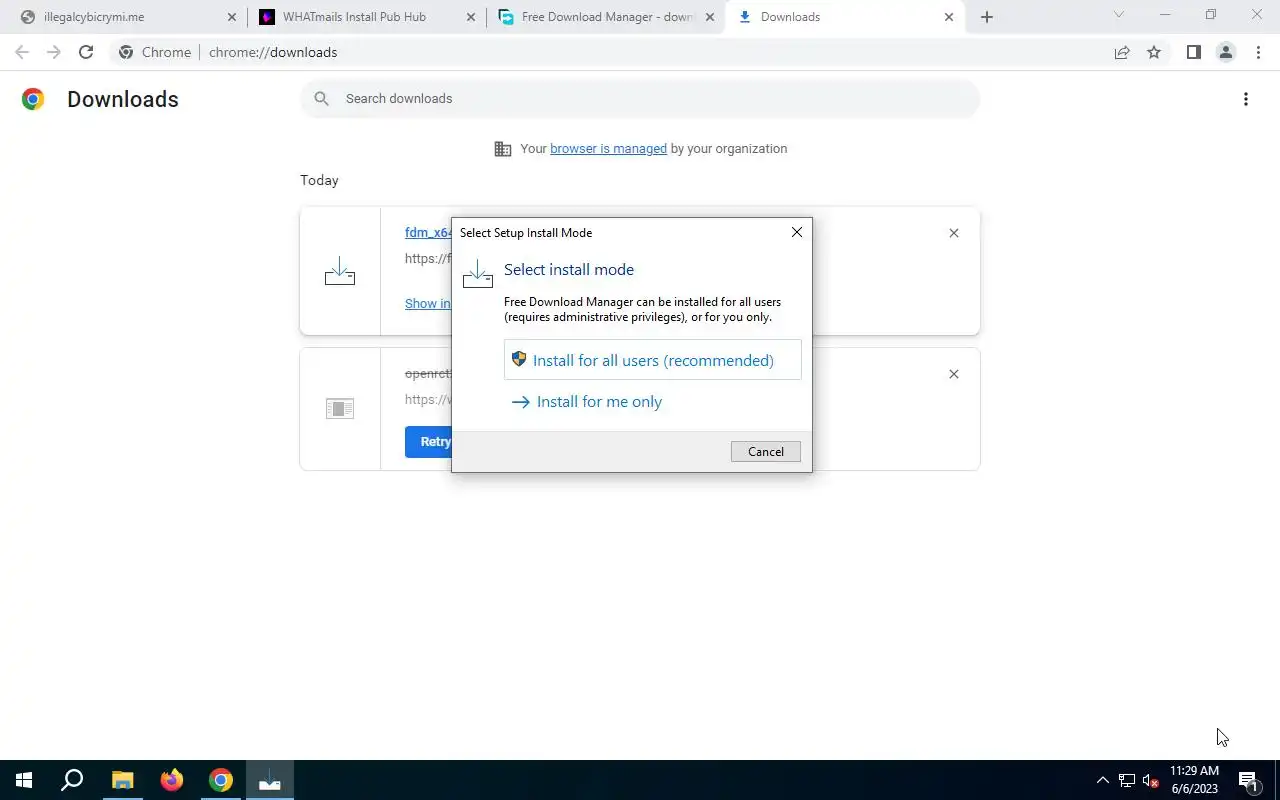Click Show in folder link
Image resolution: width=1280 pixels, height=800 pixels.
click(x=427, y=303)
